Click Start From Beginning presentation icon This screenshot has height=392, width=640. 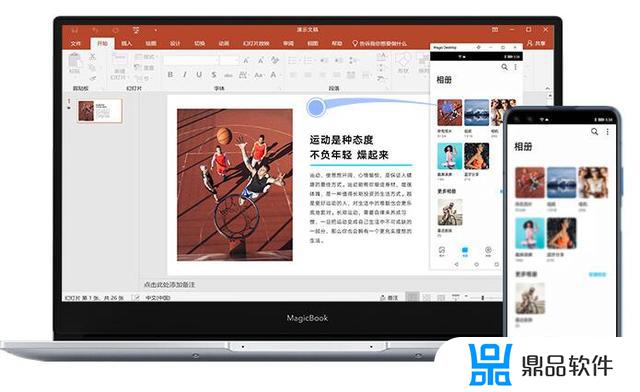(x=136, y=30)
